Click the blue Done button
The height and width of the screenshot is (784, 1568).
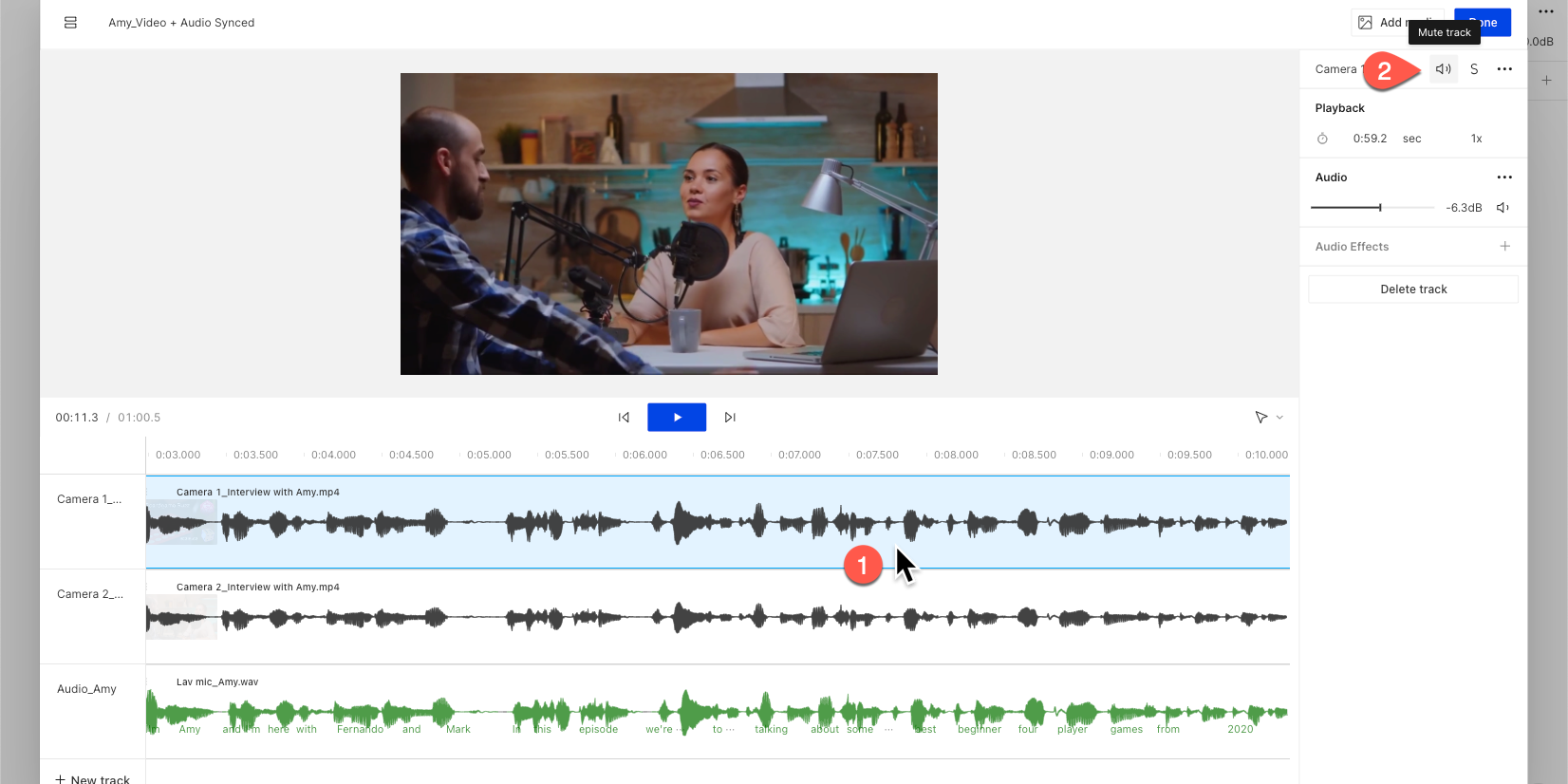(x=1483, y=23)
